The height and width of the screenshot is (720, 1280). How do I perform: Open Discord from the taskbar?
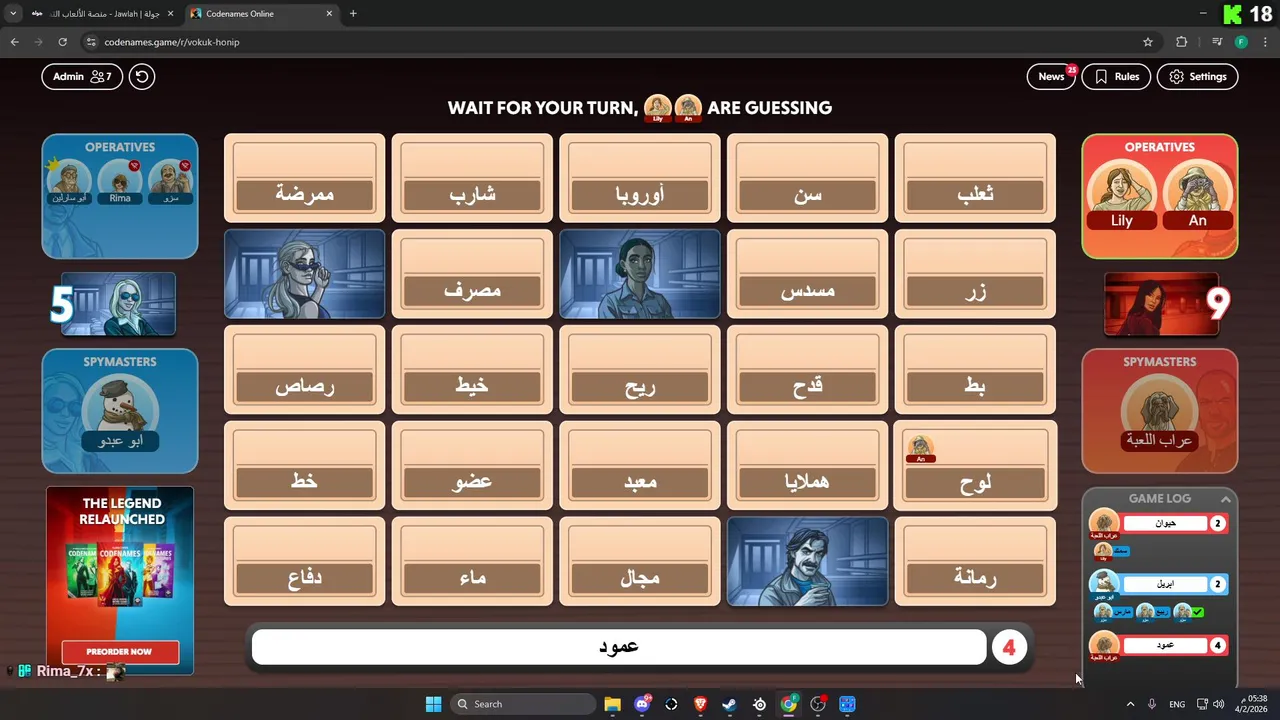click(x=642, y=704)
